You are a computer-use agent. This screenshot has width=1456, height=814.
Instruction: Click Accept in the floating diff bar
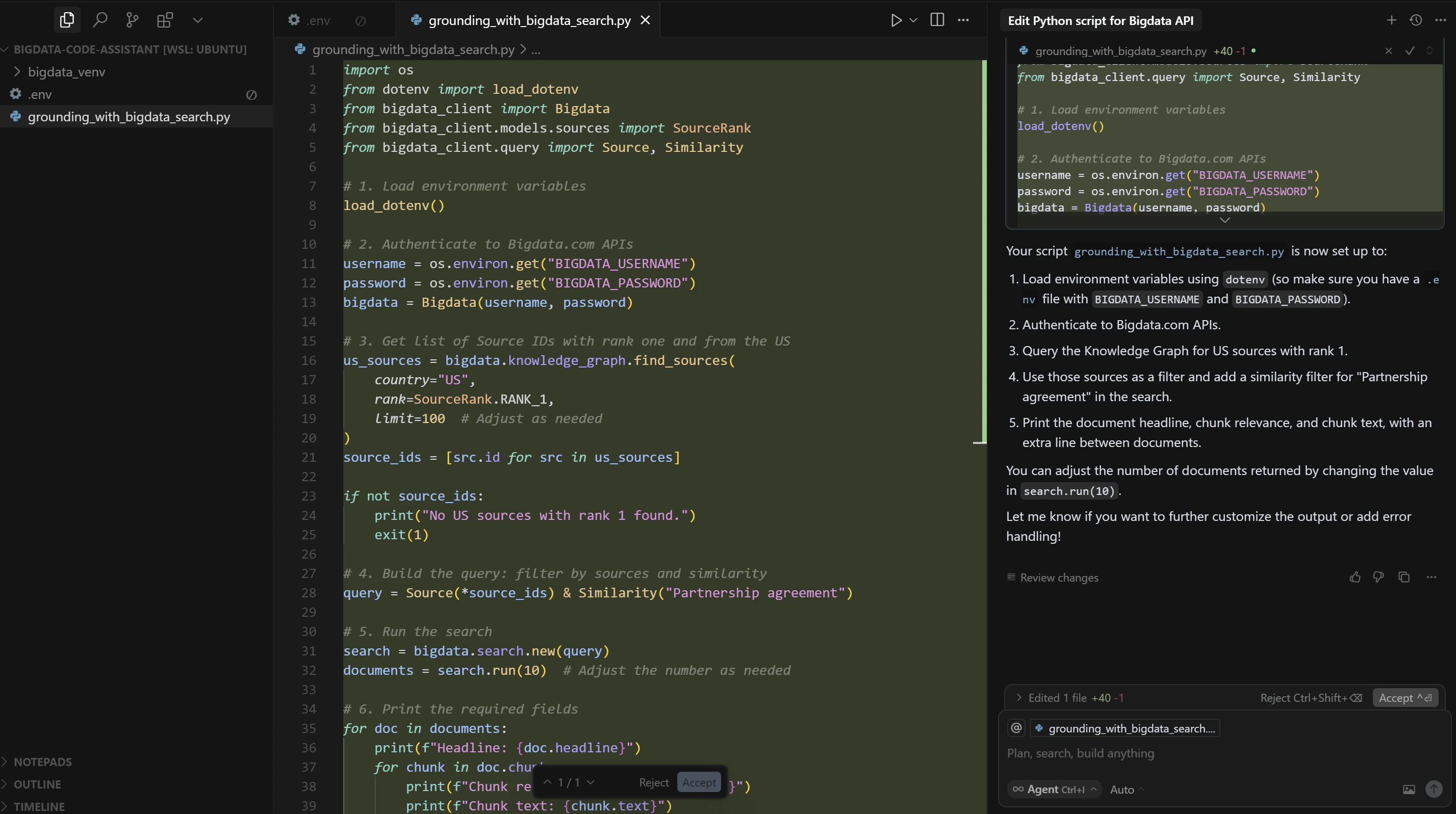(x=699, y=782)
